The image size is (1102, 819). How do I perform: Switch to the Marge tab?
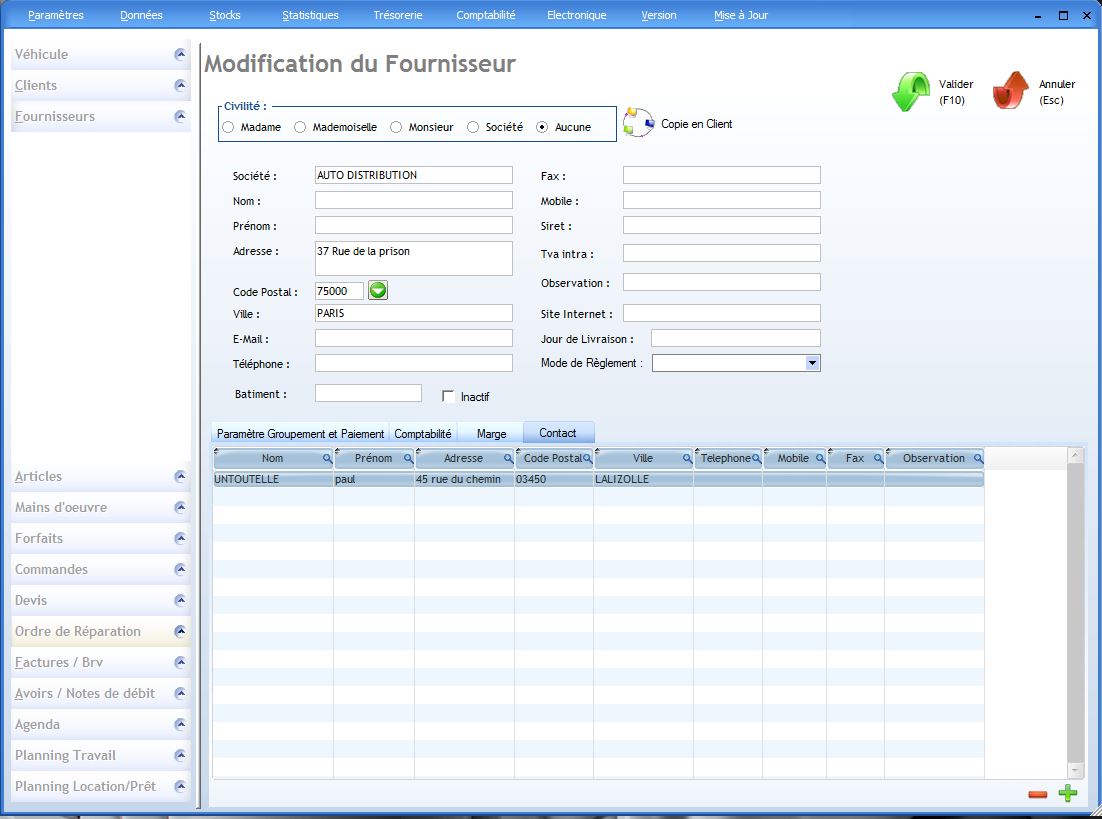(x=491, y=434)
